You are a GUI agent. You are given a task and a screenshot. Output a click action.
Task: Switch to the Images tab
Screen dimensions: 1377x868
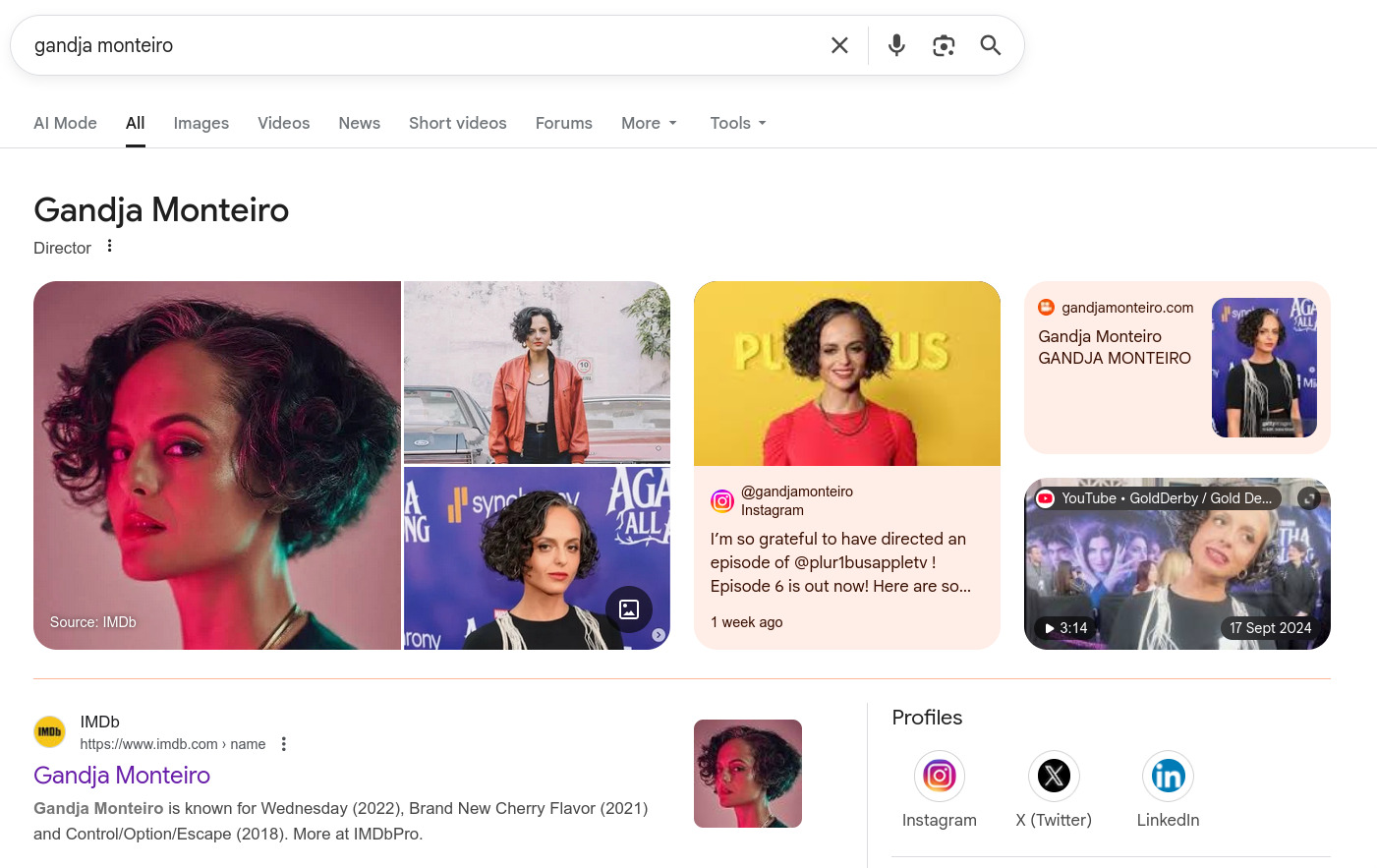[x=201, y=123]
